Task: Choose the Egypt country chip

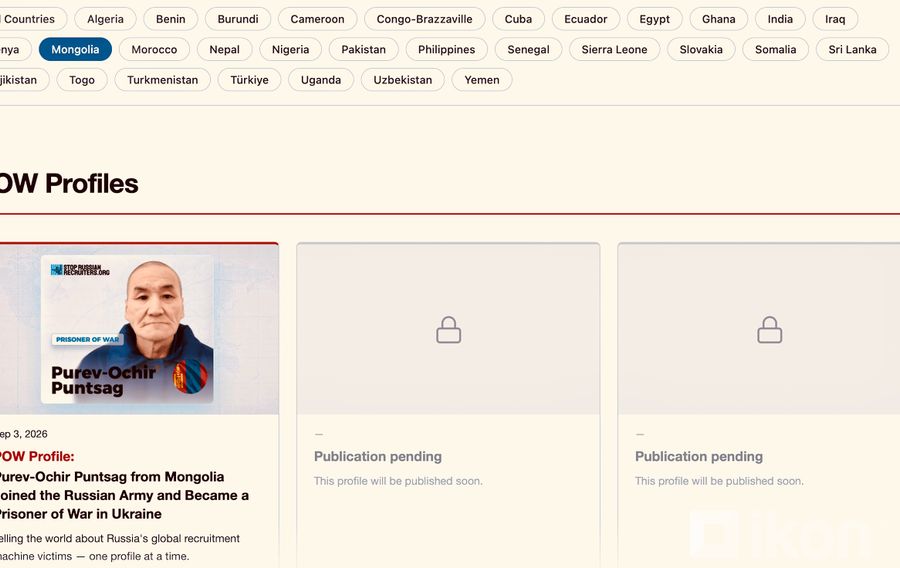Action: click(x=654, y=19)
